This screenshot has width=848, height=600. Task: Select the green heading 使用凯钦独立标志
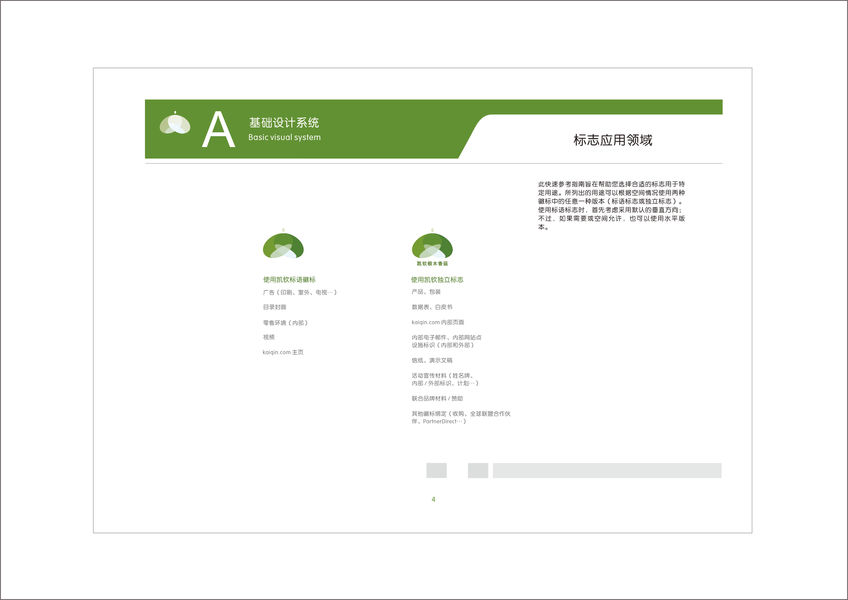click(x=437, y=280)
